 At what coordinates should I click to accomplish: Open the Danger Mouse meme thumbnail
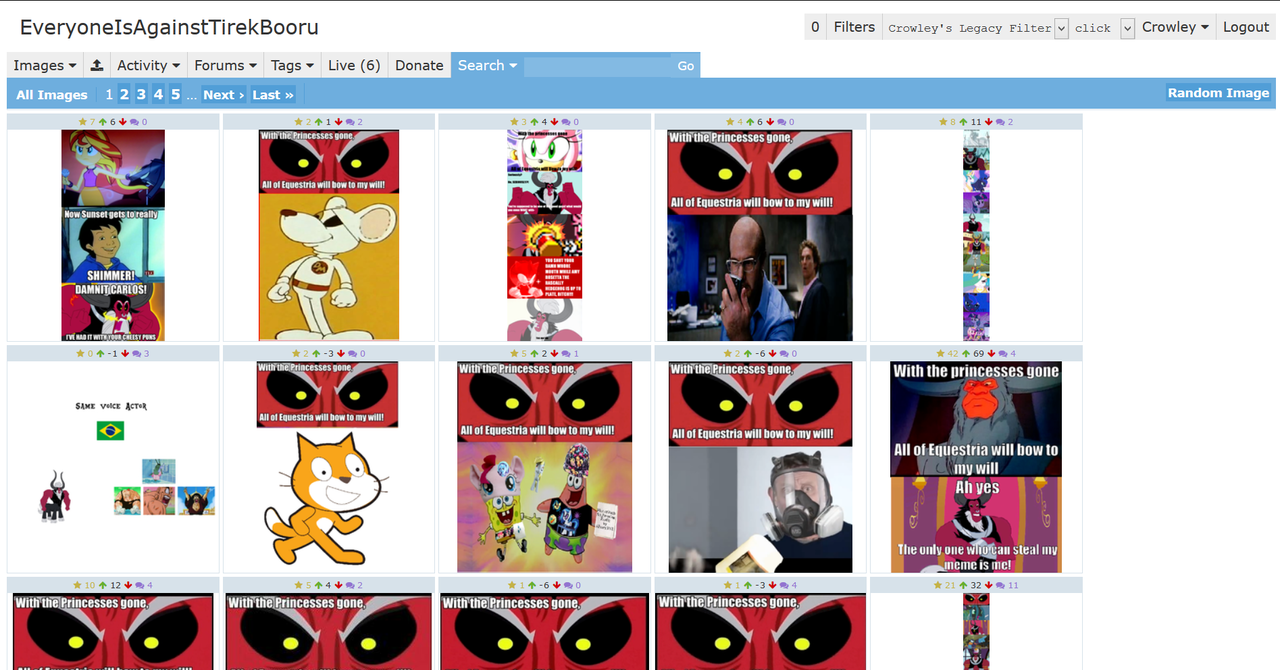(x=329, y=235)
